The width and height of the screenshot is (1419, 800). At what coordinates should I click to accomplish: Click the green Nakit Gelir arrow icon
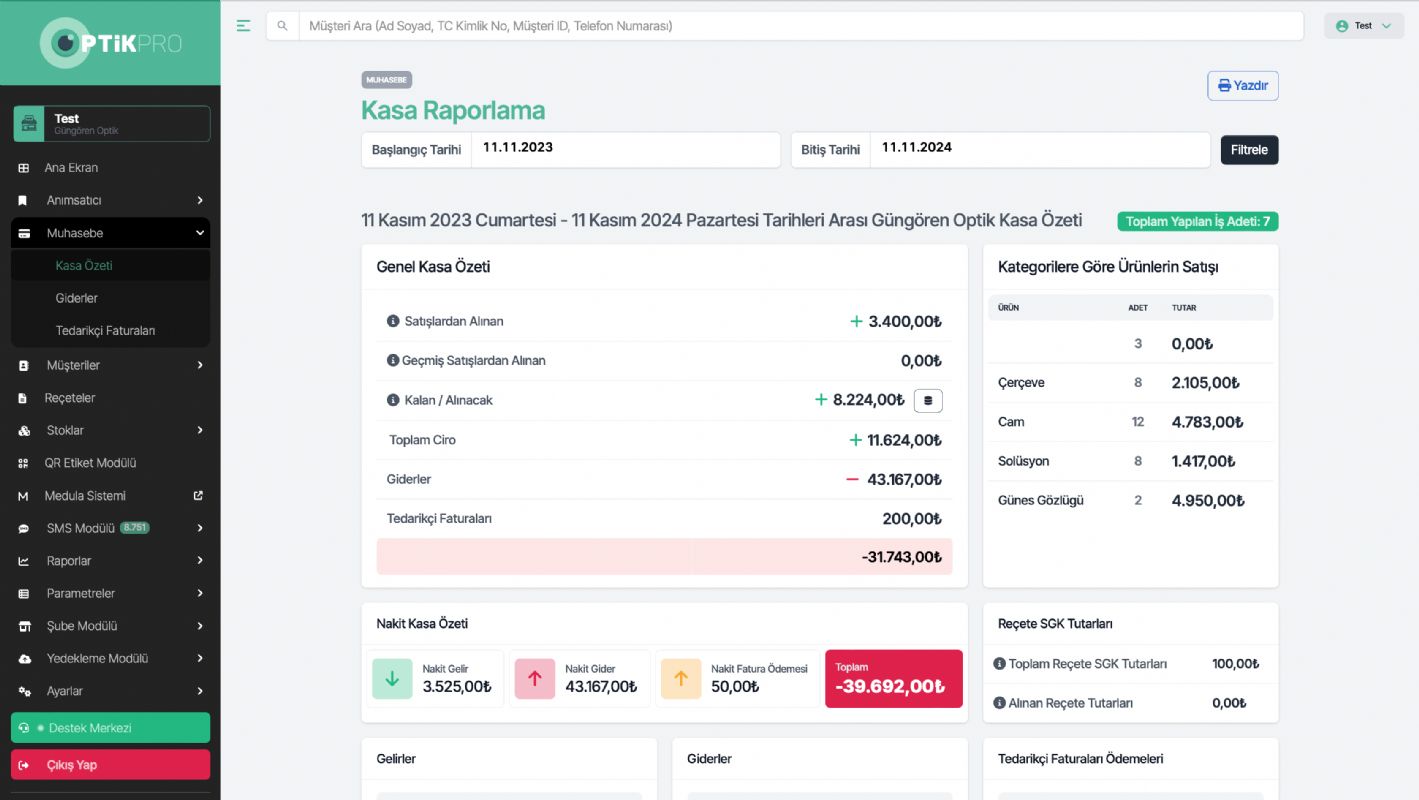[392, 678]
